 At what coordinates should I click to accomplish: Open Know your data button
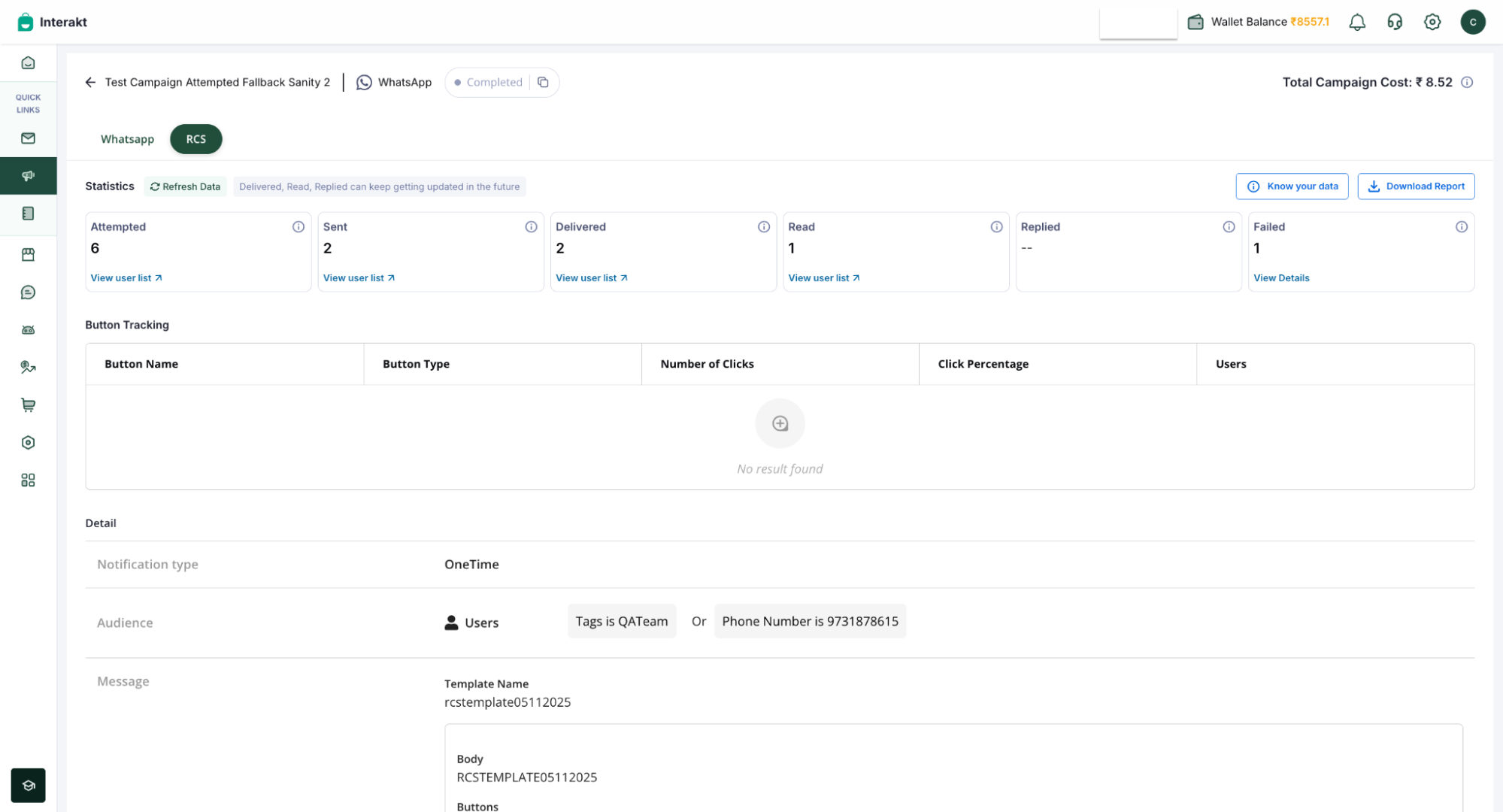pyautogui.click(x=1291, y=186)
